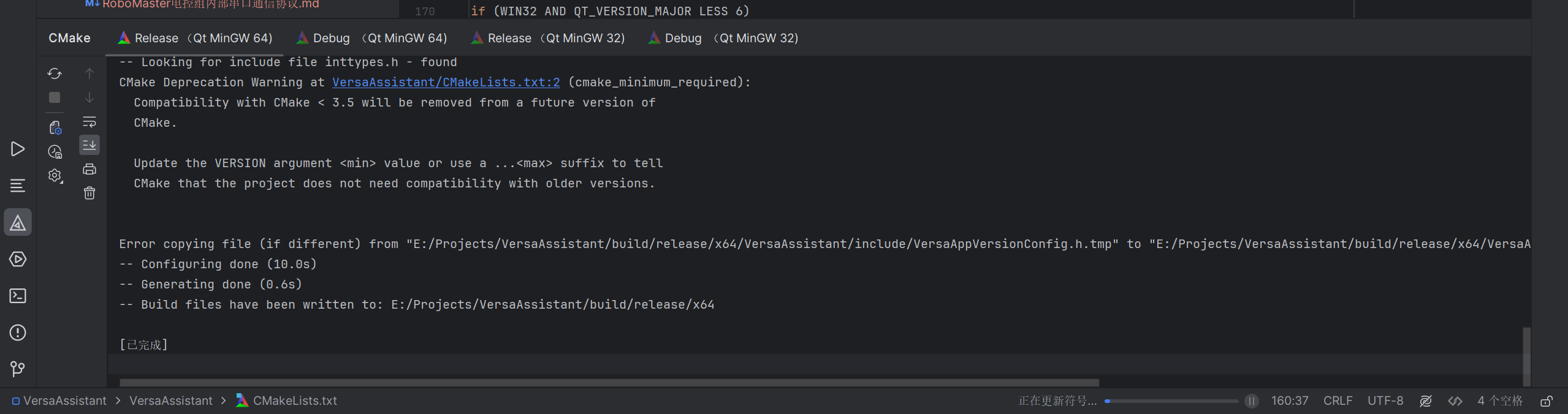1568x414 pixels.
Task: Open the Services tool window
Action: [x=18, y=259]
